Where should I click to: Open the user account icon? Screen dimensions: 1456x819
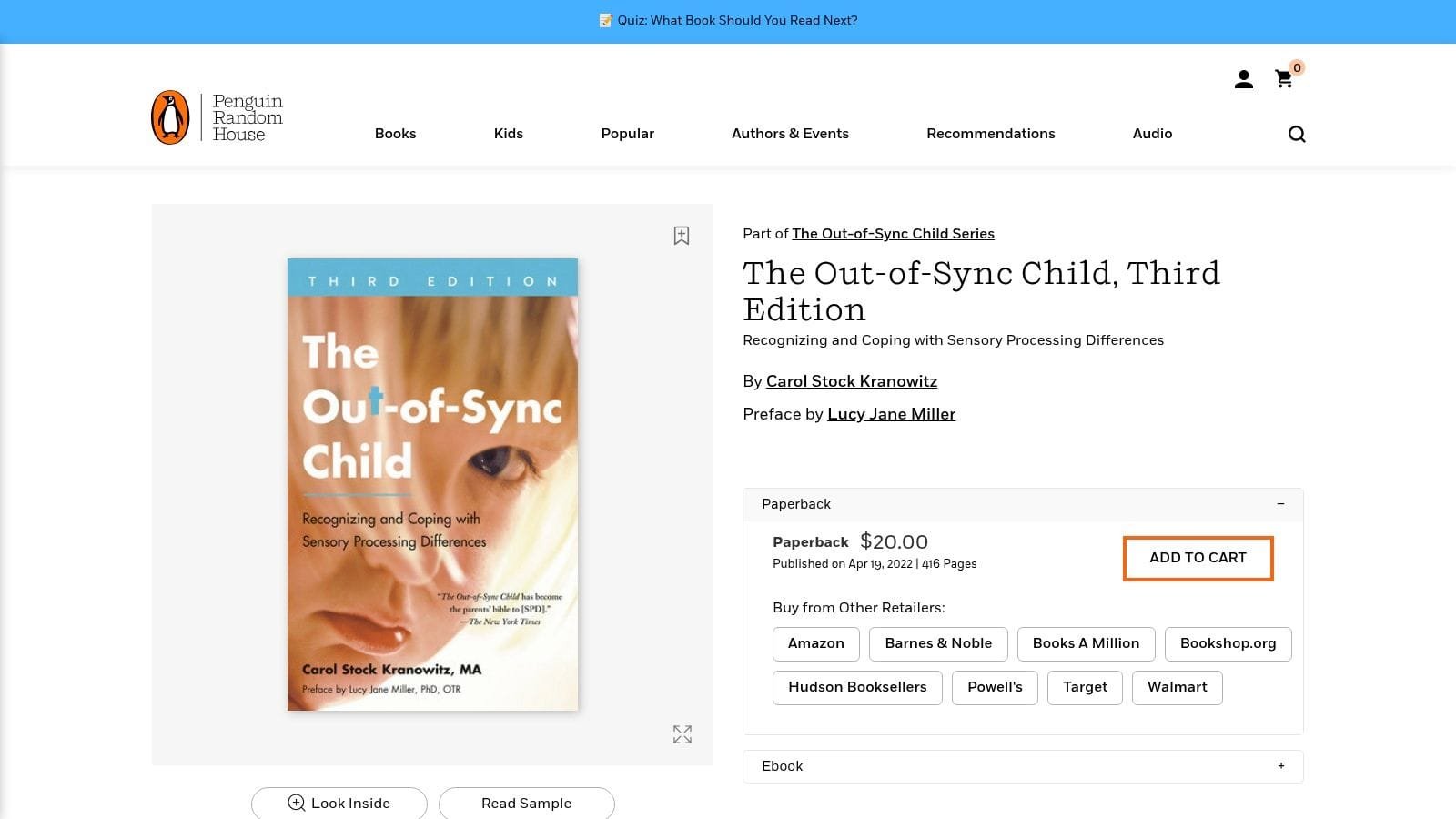(x=1243, y=80)
